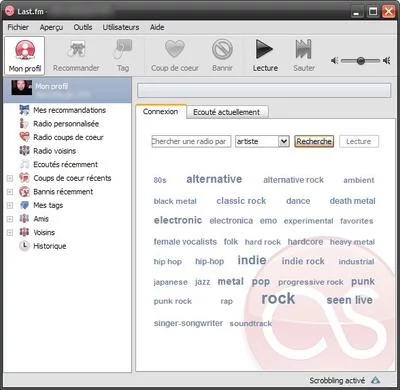Select the singer-songwriter tag
This screenshot has height=390, width=400.
188,323
